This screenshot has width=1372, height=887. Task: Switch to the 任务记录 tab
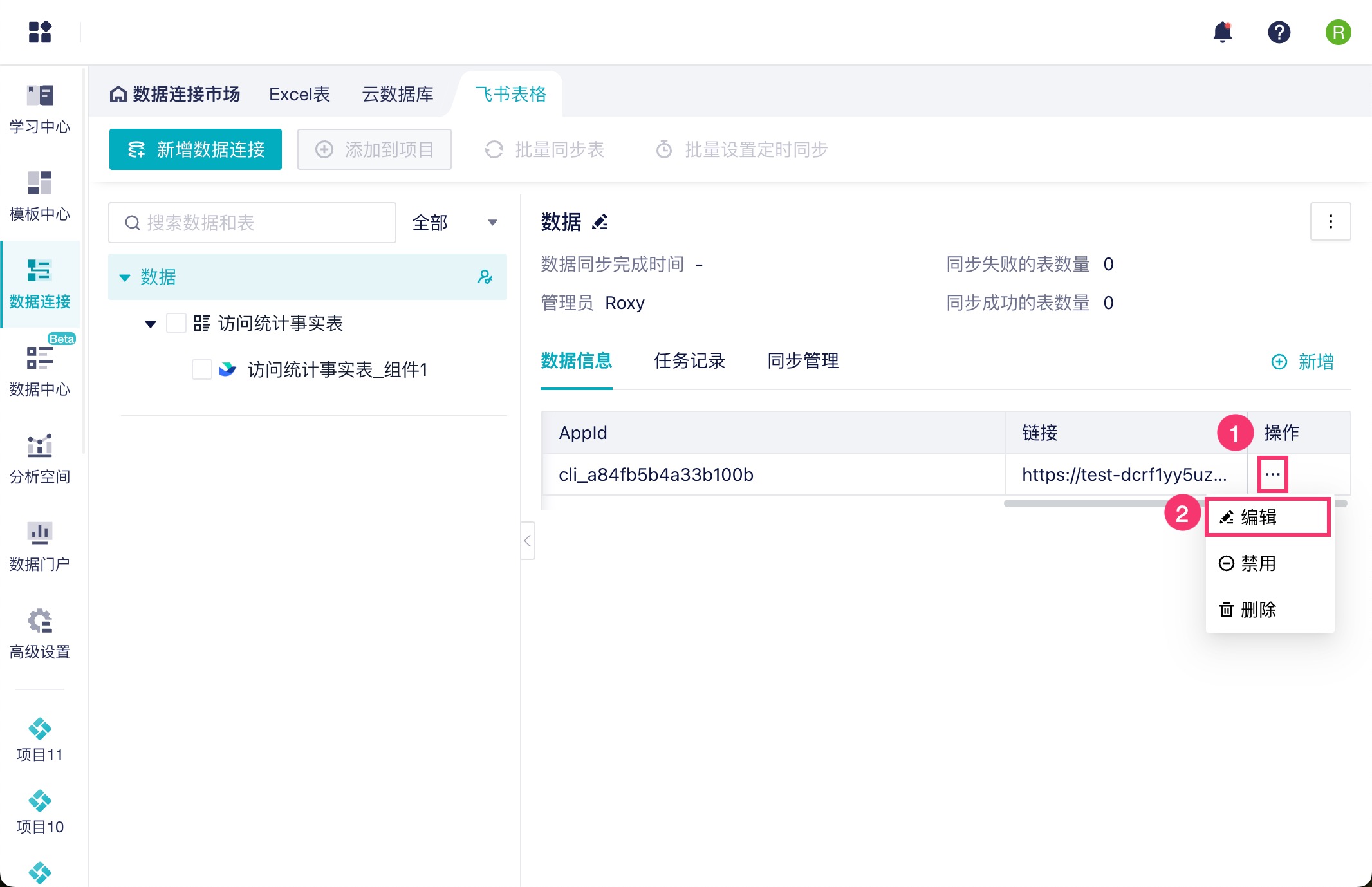689,360
